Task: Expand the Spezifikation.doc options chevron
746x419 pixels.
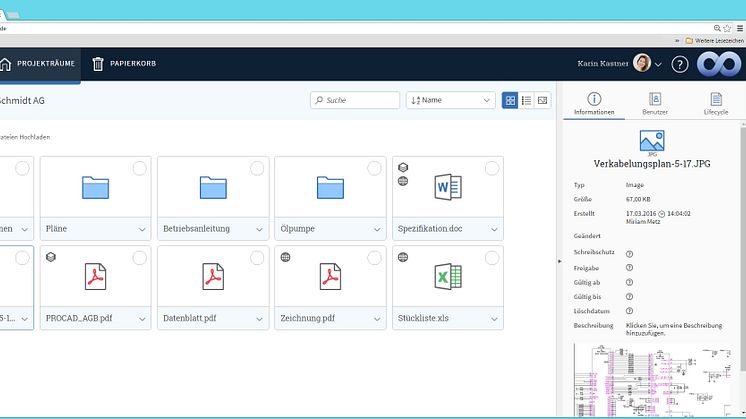Action: coord(494,230)
